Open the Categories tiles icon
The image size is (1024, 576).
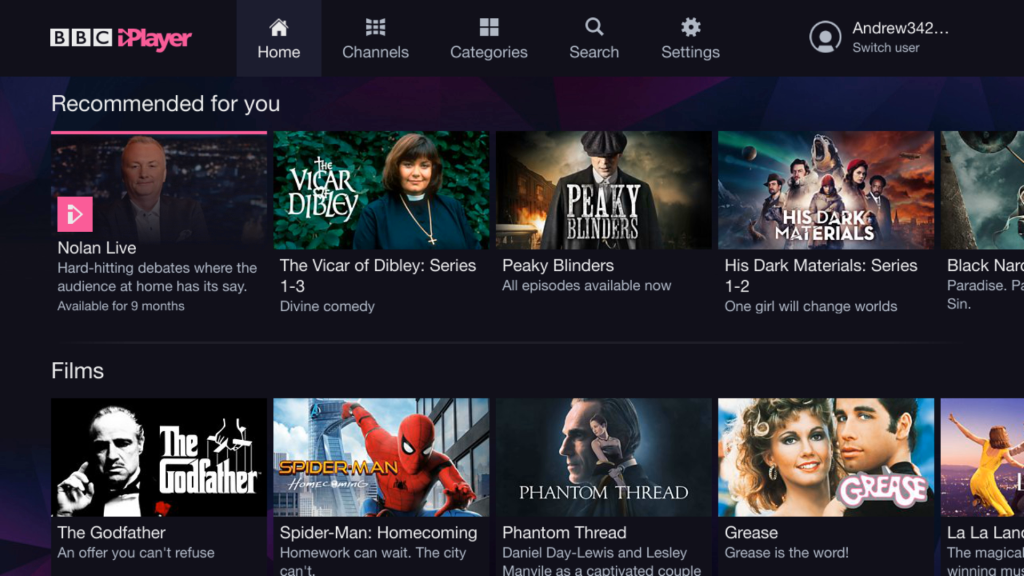(489, 27)
